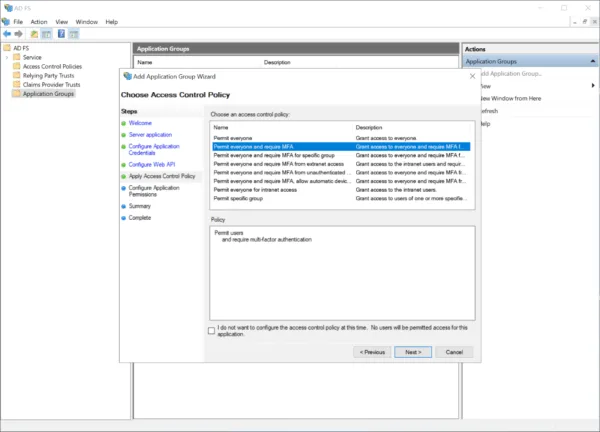Select the MFA from extranet access policy

341,164
